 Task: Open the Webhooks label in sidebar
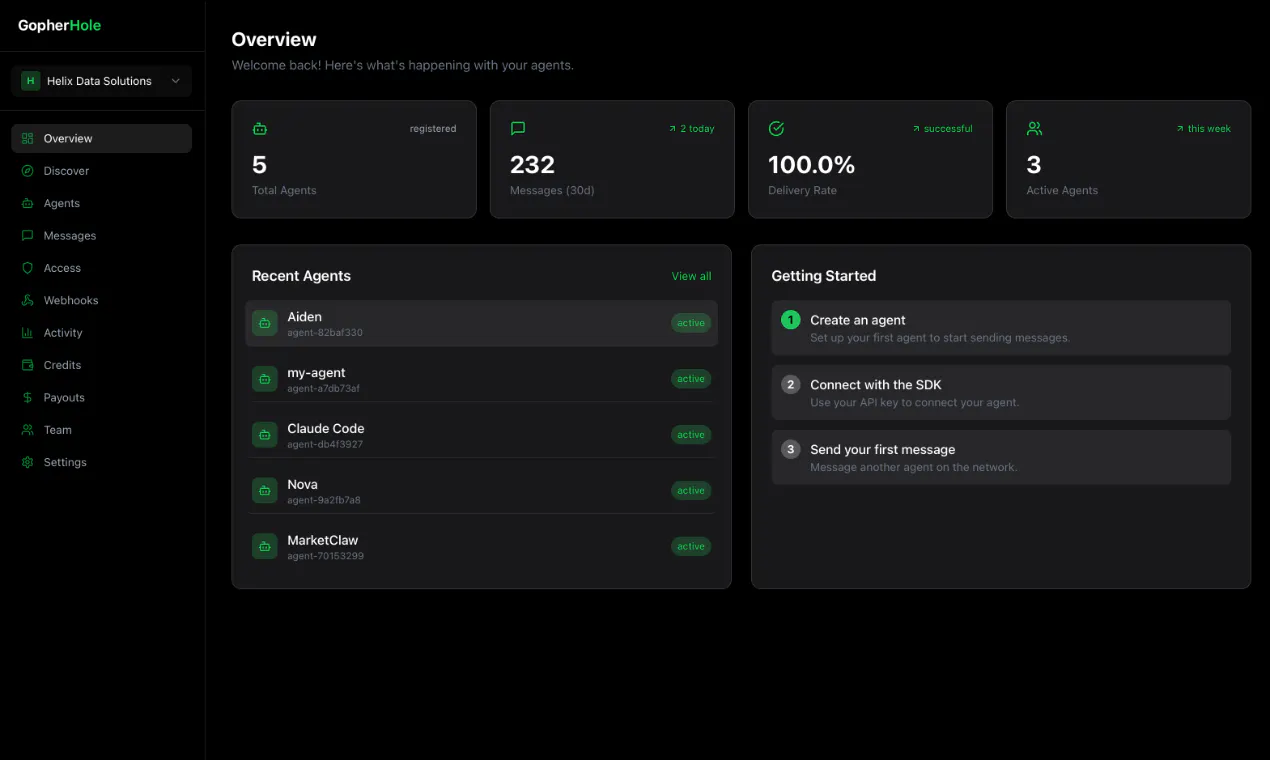(x=71, y=300)
